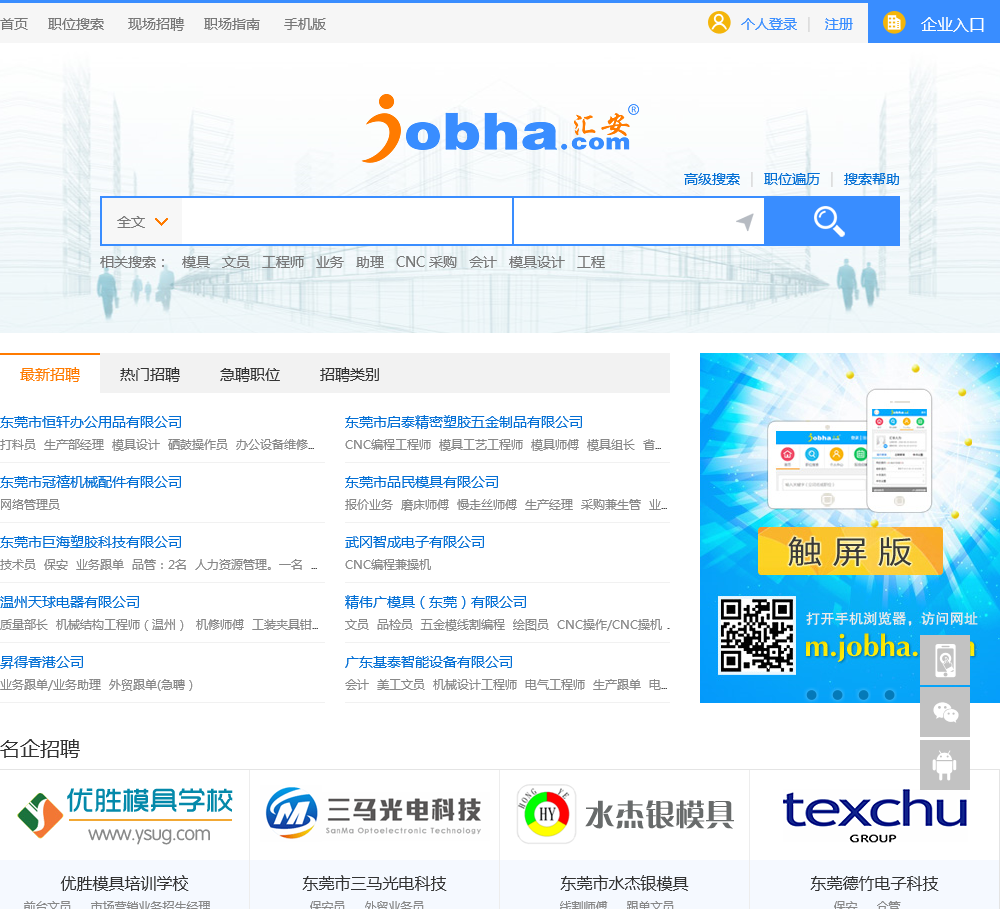Open the 高级搜索 link
Viewport: 1000px width, 909px height.
coord(712,179)
